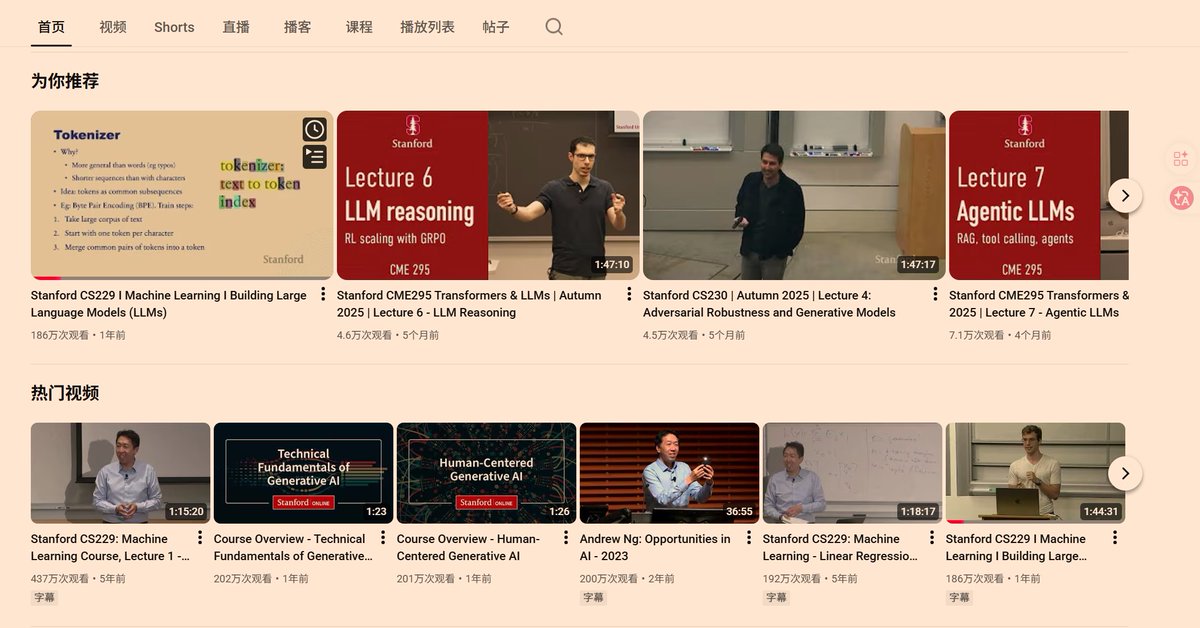
Task: Click the 为你推荐 section heading
Action: pos(65,81)
